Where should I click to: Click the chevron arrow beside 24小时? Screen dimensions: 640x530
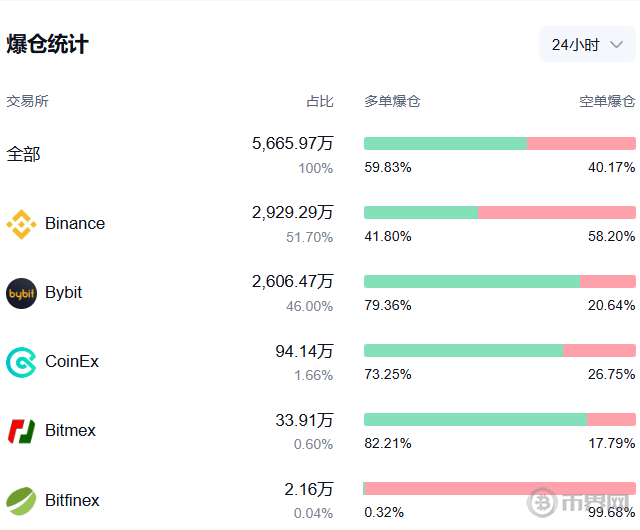(617, 45)
